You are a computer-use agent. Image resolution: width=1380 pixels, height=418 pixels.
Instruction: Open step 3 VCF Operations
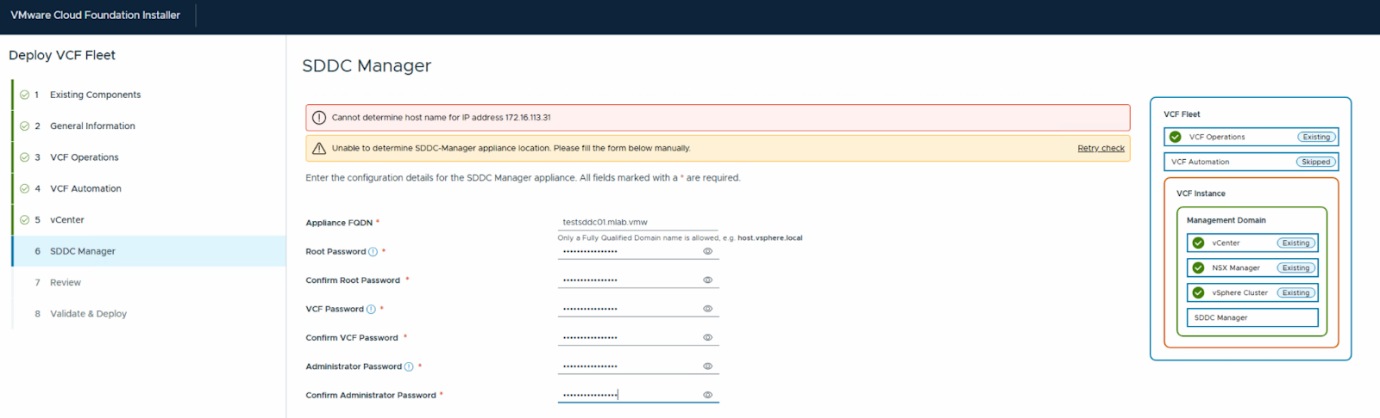(84, 157)
